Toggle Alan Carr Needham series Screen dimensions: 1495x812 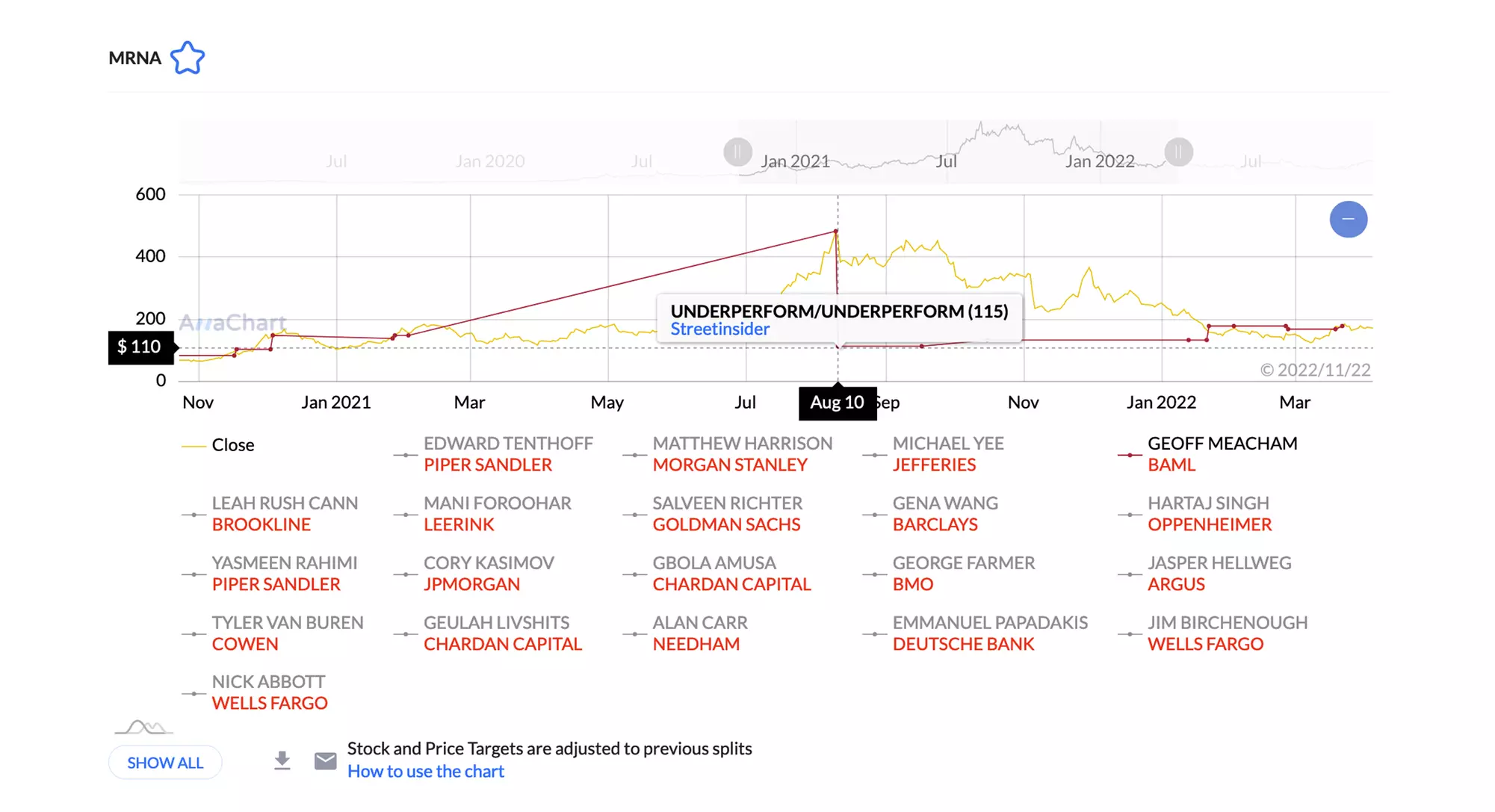(686, 633)
